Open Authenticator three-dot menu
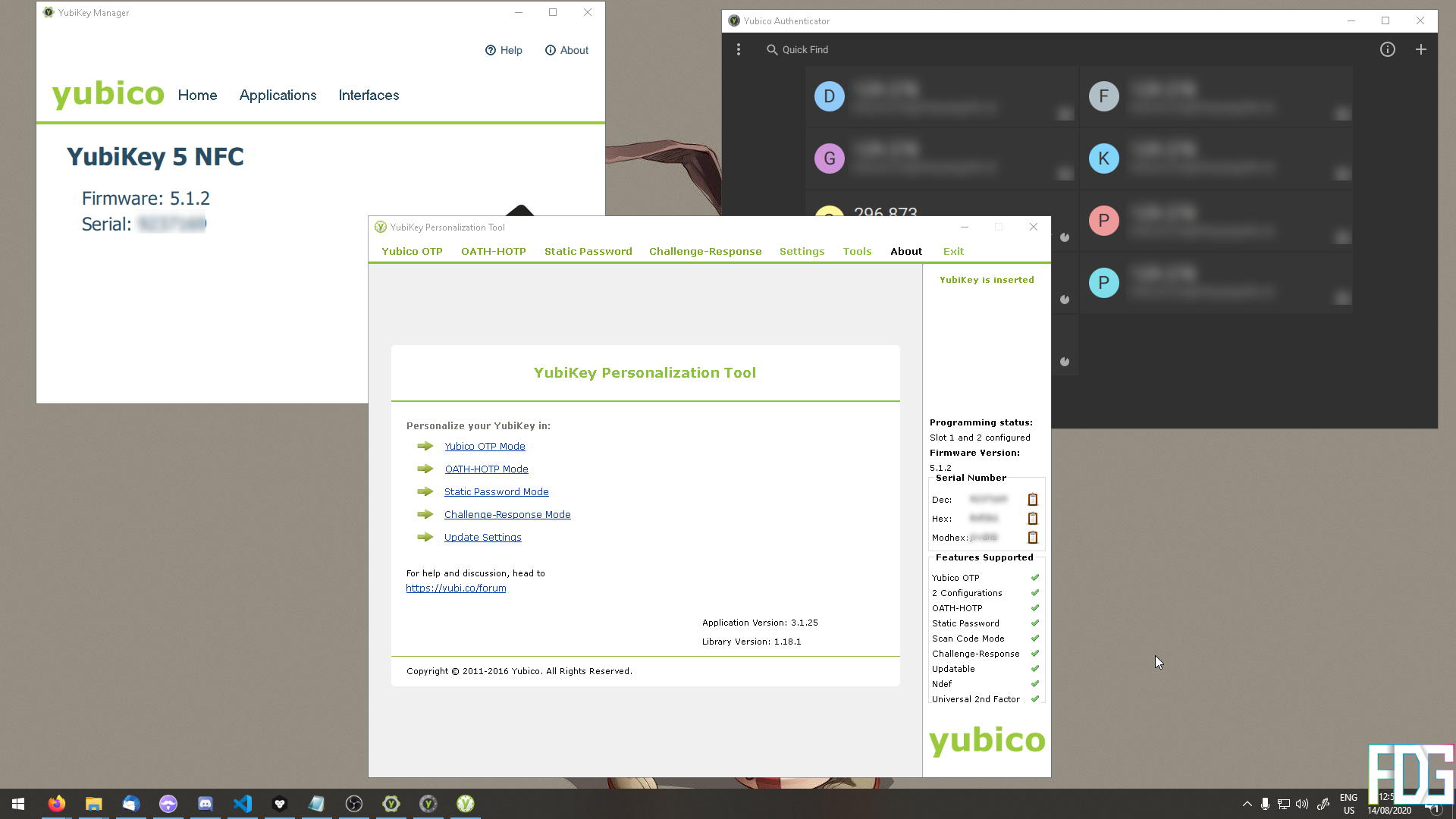Screen dimensions: 1456x819 point(739,50)
